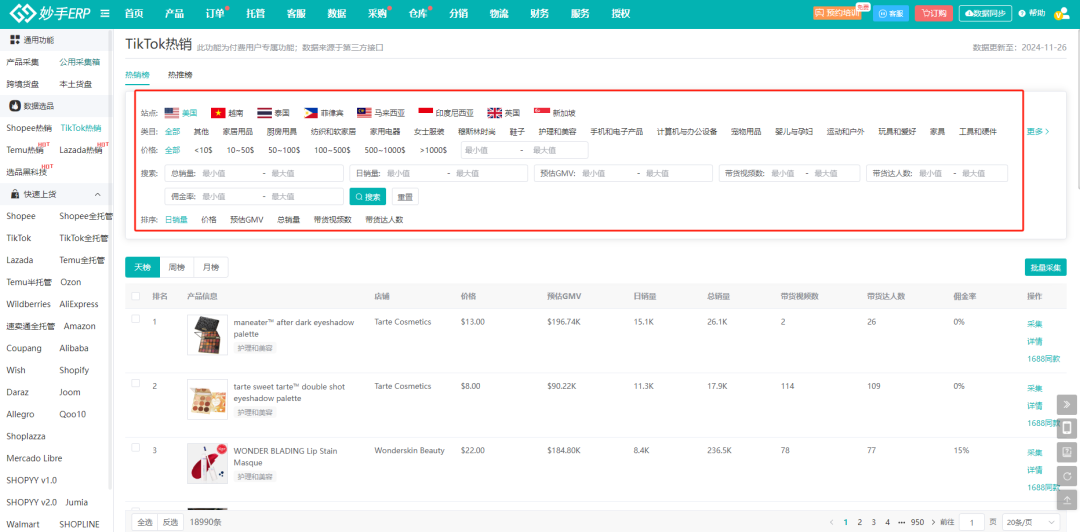Screen dimensions: 1080x532
Task: Click the Tarte Cosmetics shop in row 1
Action: pyautogui.click(x=403, y=321)
